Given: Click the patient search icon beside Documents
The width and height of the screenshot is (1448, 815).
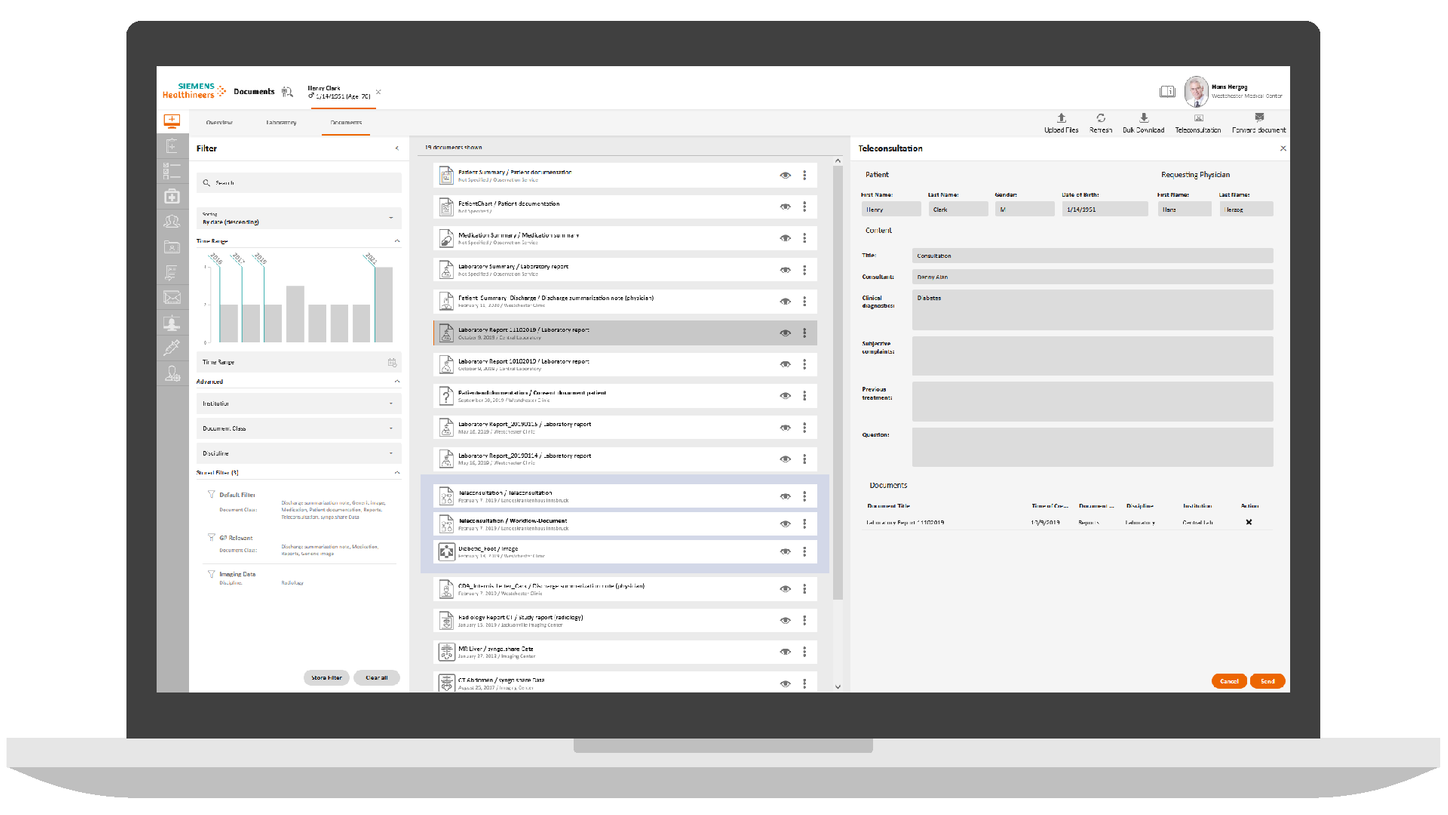Looking at the screenshot, I should pos(287,91).
